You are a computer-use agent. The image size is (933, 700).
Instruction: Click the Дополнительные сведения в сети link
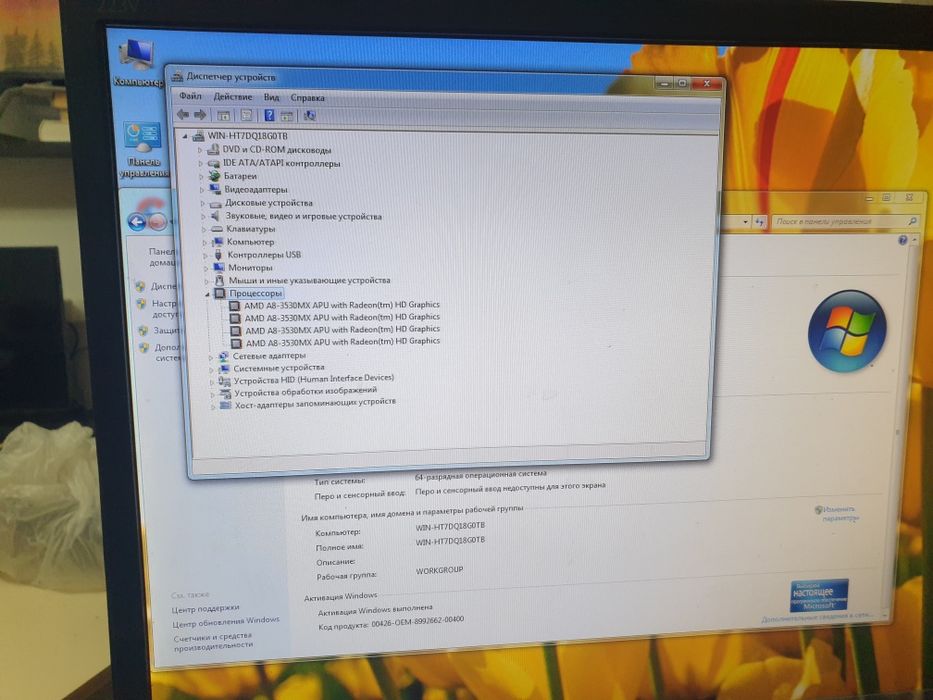817,617
